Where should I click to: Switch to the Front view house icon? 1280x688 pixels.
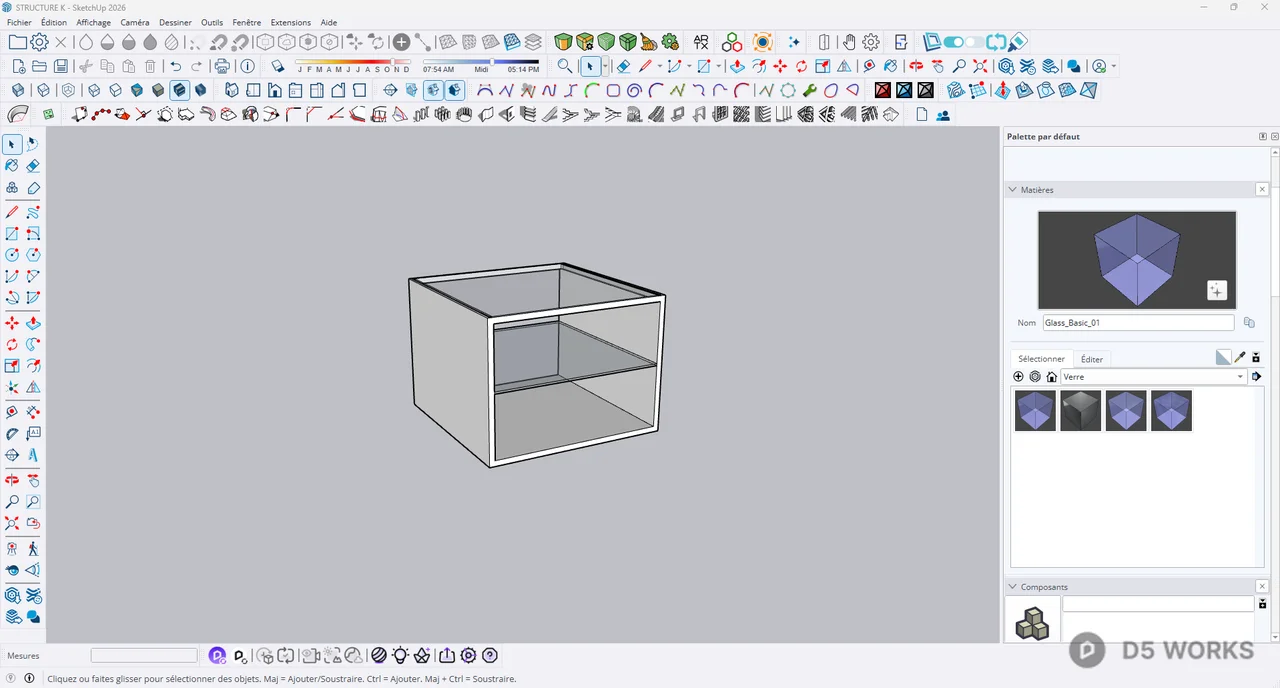tap(274, 90)
